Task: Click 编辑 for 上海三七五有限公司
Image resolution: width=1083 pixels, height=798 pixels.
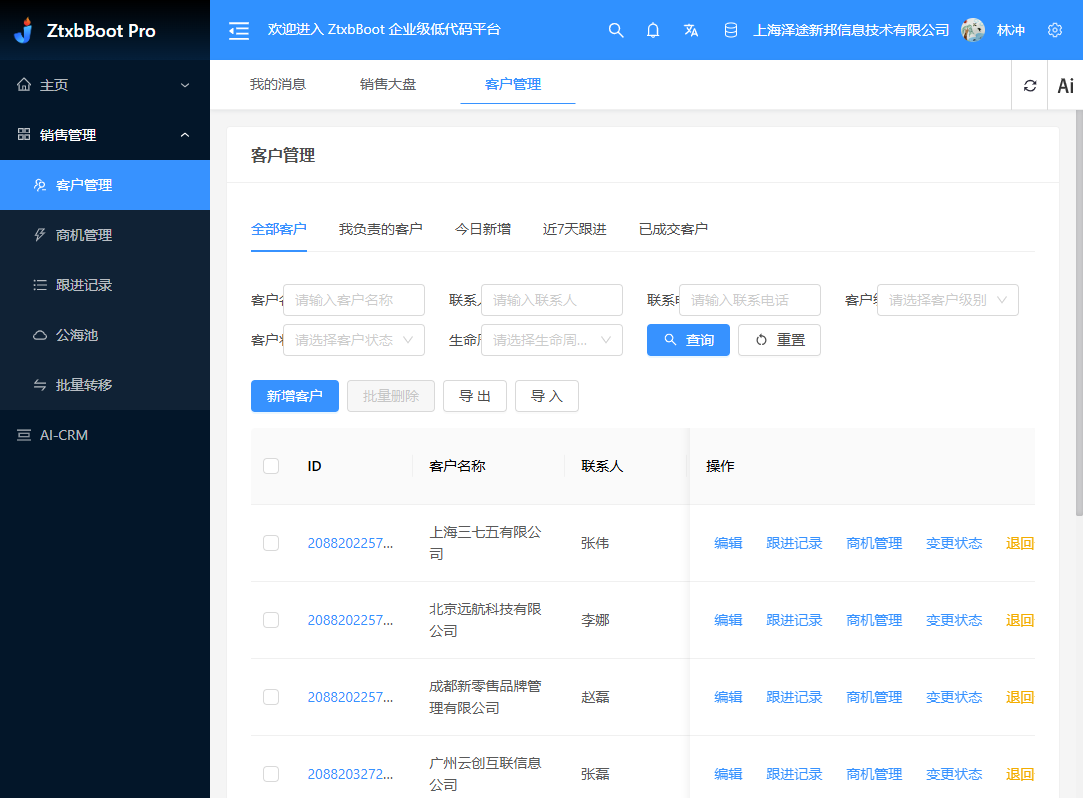Action: (x=728, y=543)
